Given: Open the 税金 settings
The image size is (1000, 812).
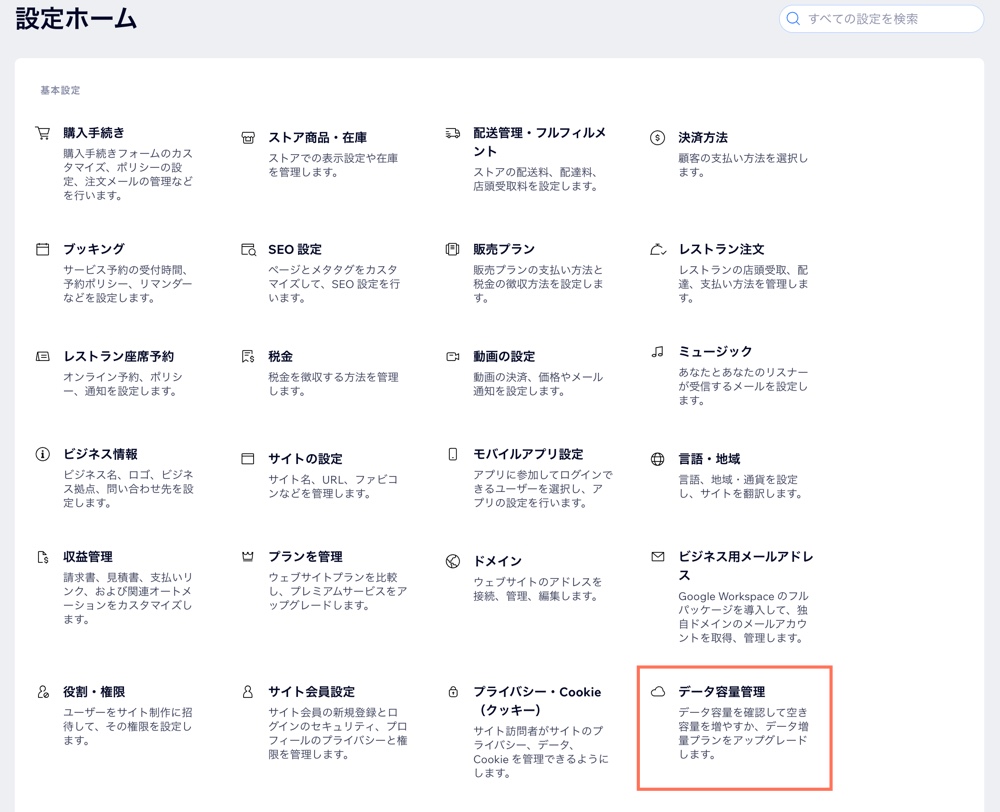Looking at the screenshot, I should tap(280, 357).
